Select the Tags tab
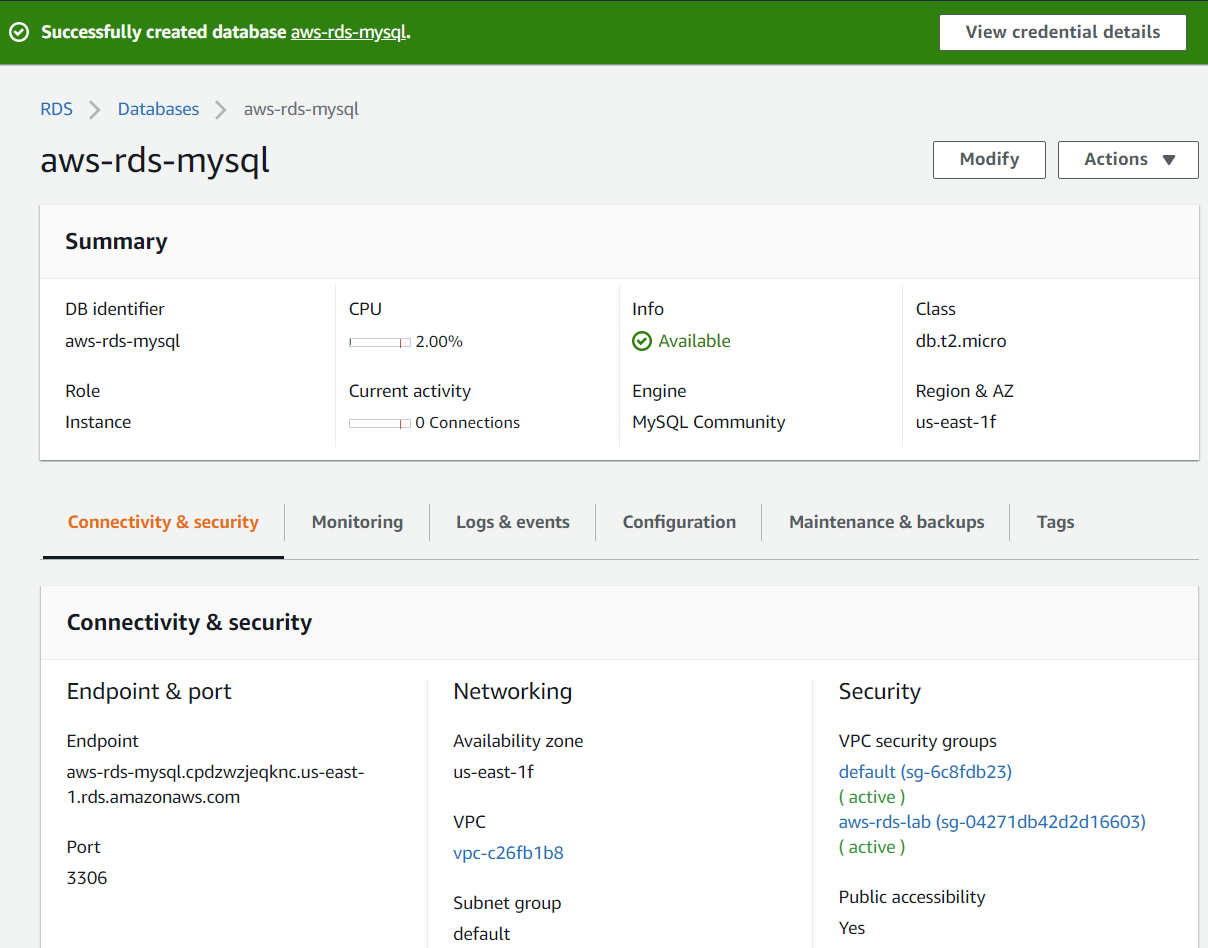This screenshot has width=1208, height=948. point(1056,522)
